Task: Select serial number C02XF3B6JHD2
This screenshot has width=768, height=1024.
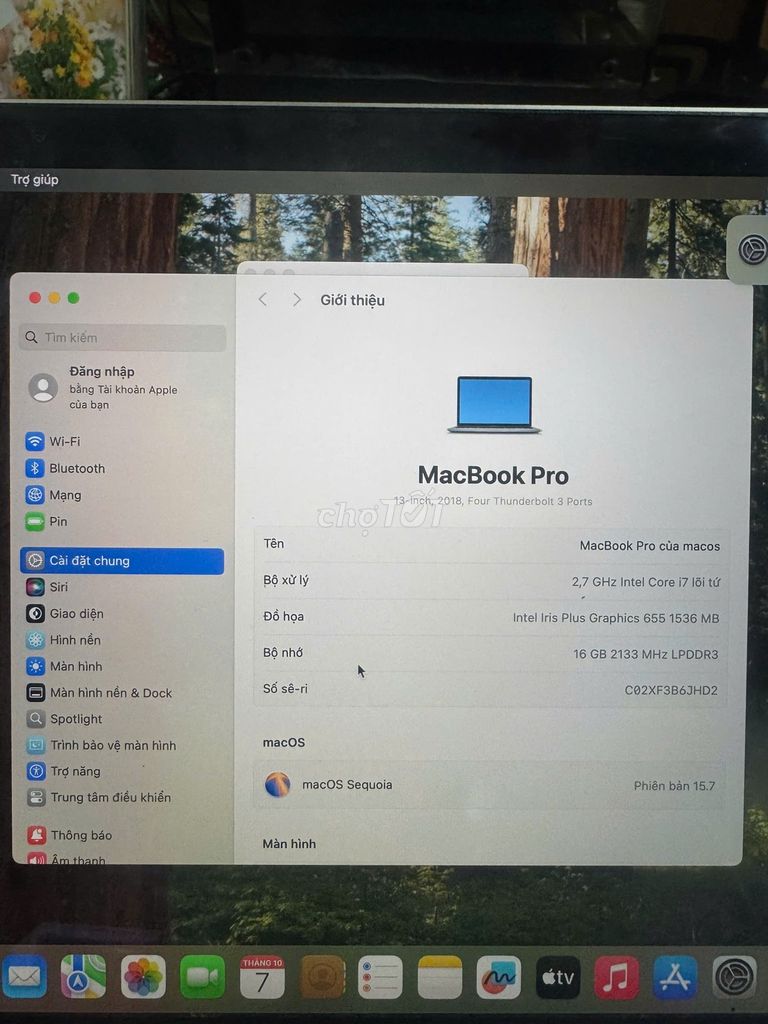Action: pyautogui.click(x=671, y=690)
